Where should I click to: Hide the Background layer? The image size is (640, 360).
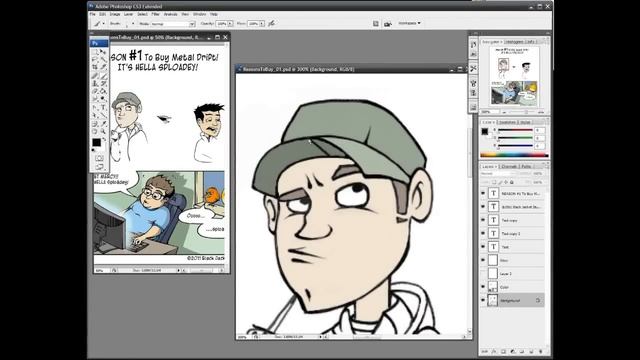pyautogui.click(x=483, y=300)
